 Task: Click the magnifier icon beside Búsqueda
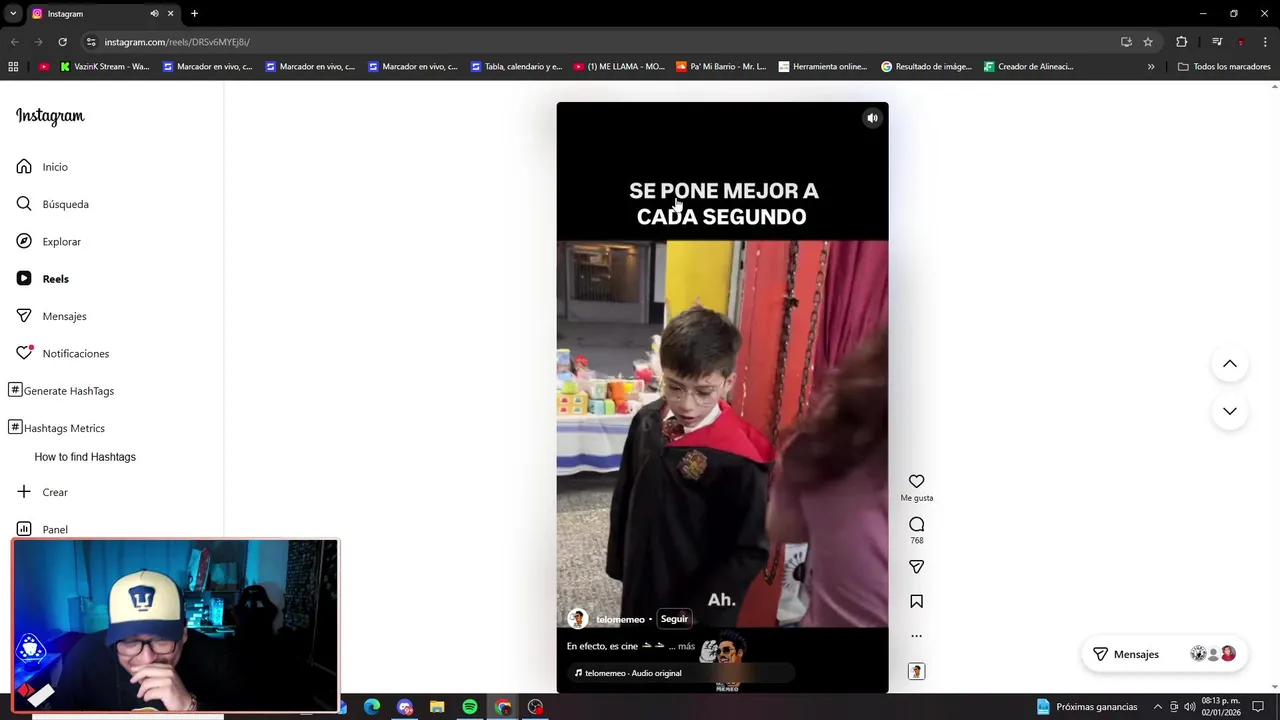pyautogui.click(x=24, y=204)
